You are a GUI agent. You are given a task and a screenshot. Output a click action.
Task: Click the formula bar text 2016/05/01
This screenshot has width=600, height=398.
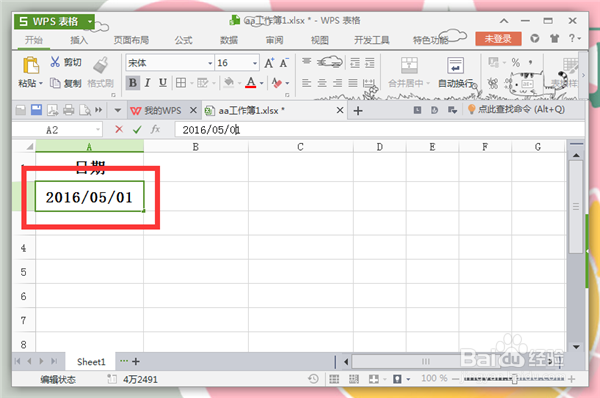click(x=211, y=130)
